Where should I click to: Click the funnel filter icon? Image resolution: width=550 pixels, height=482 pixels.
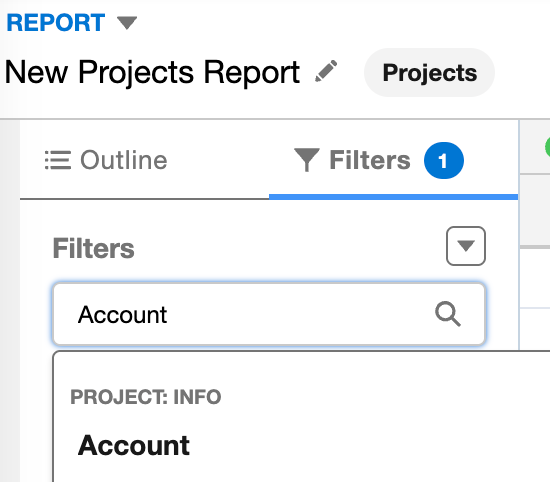(307, 160)
